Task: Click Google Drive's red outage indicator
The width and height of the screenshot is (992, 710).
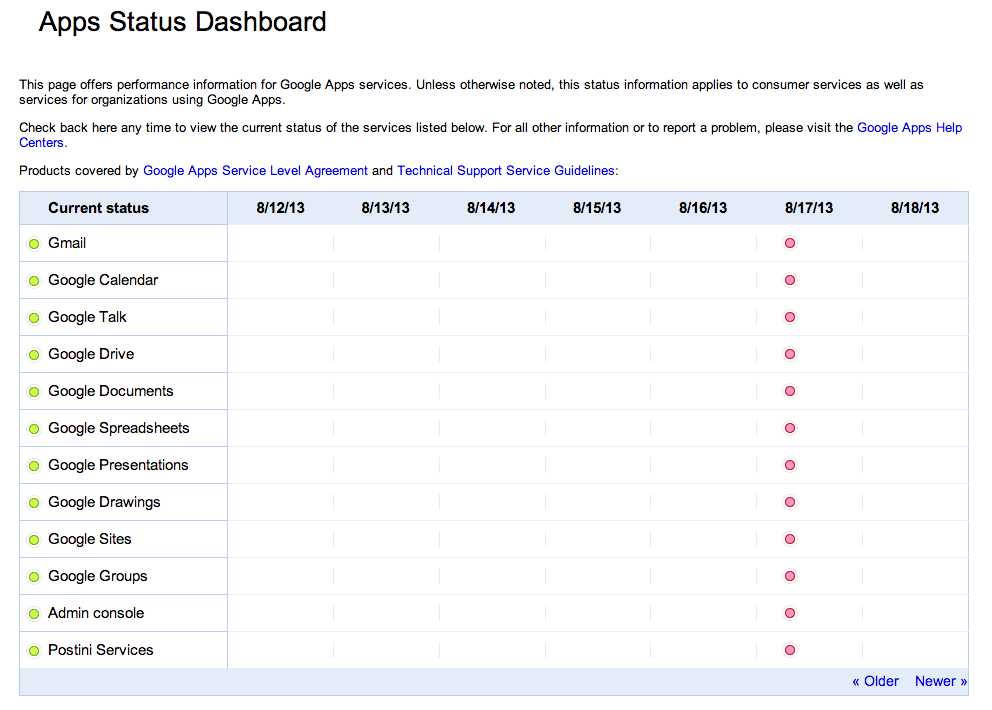Action: coord(790,354)
